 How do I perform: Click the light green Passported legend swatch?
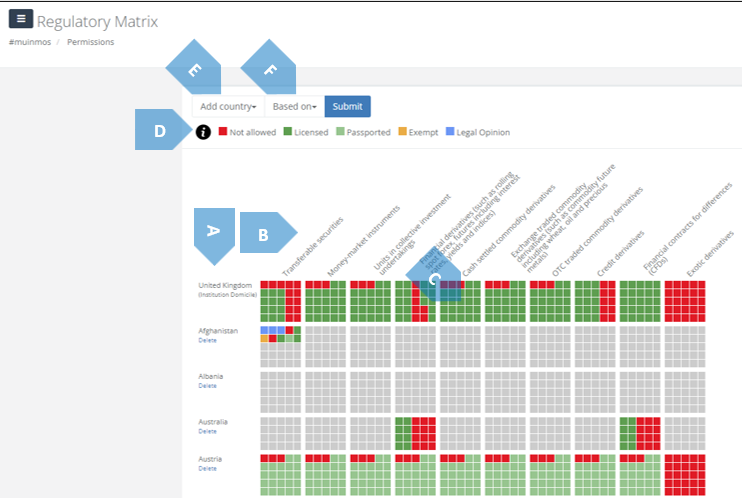338,132
